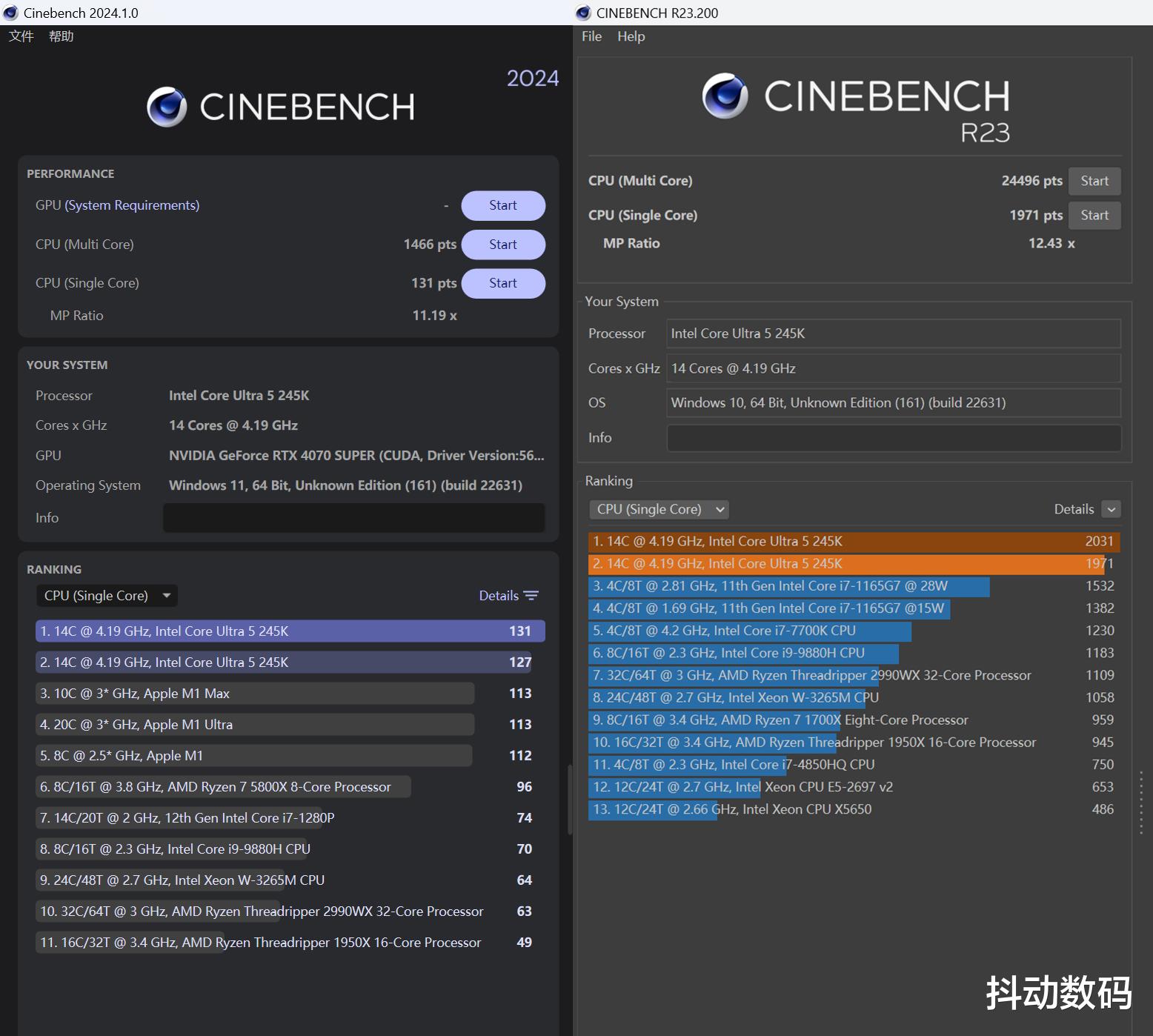
Task: Click the Cinebench R23 title bar app icon
Action: coord(583,13)
